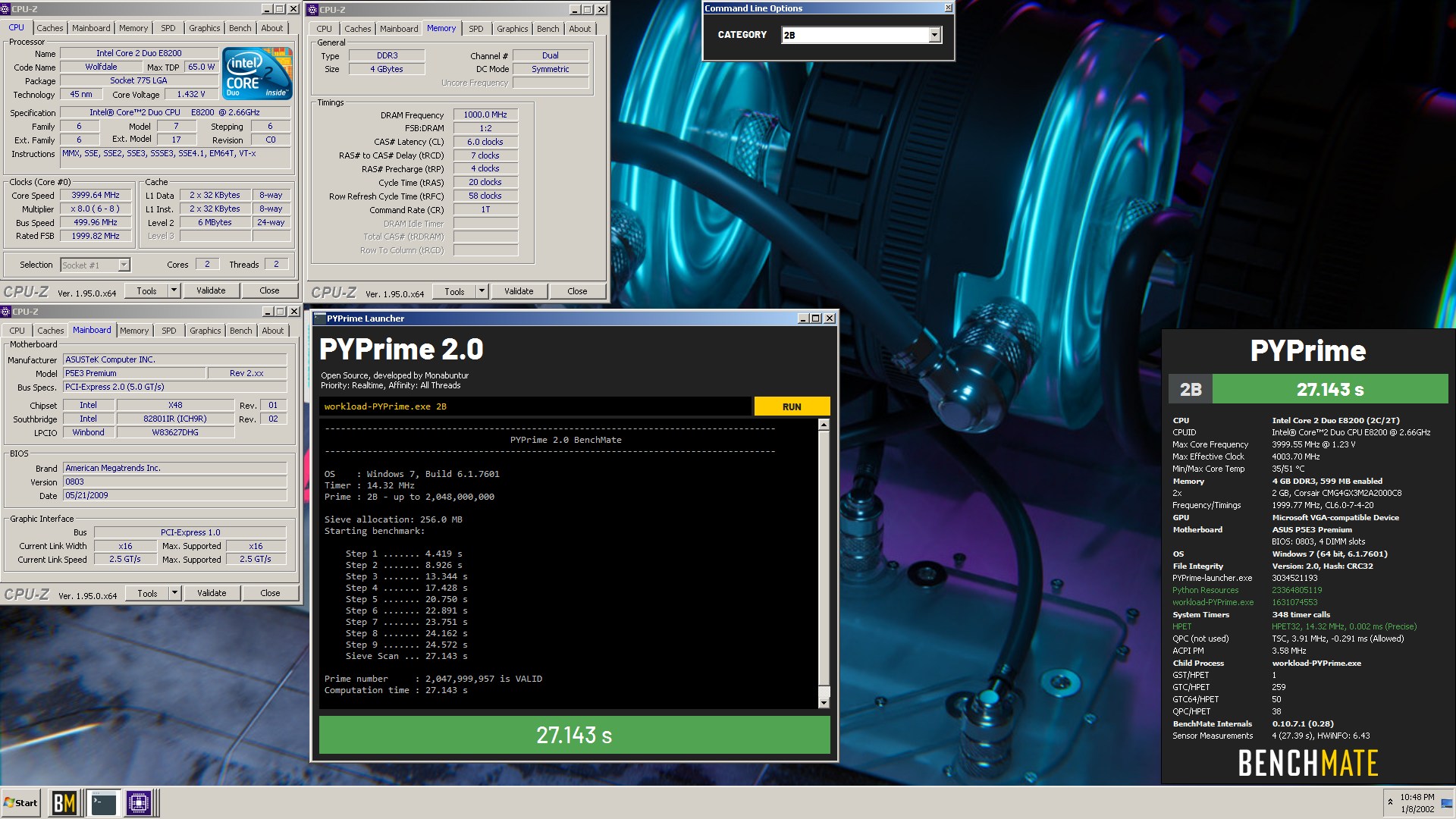Click Validate in the CPU window
The image size is (1456, 819).
click(x=211, y=290)
